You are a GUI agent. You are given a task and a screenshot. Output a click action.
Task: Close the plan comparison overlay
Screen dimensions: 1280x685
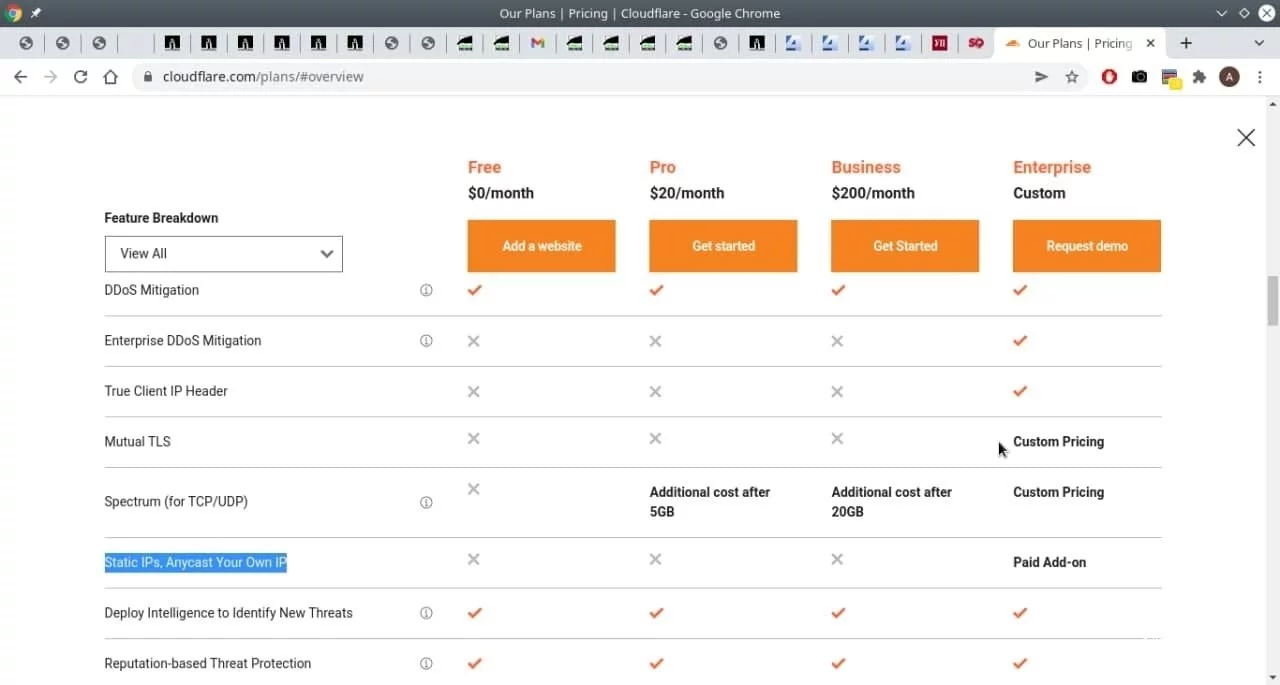click(1246, 138)
